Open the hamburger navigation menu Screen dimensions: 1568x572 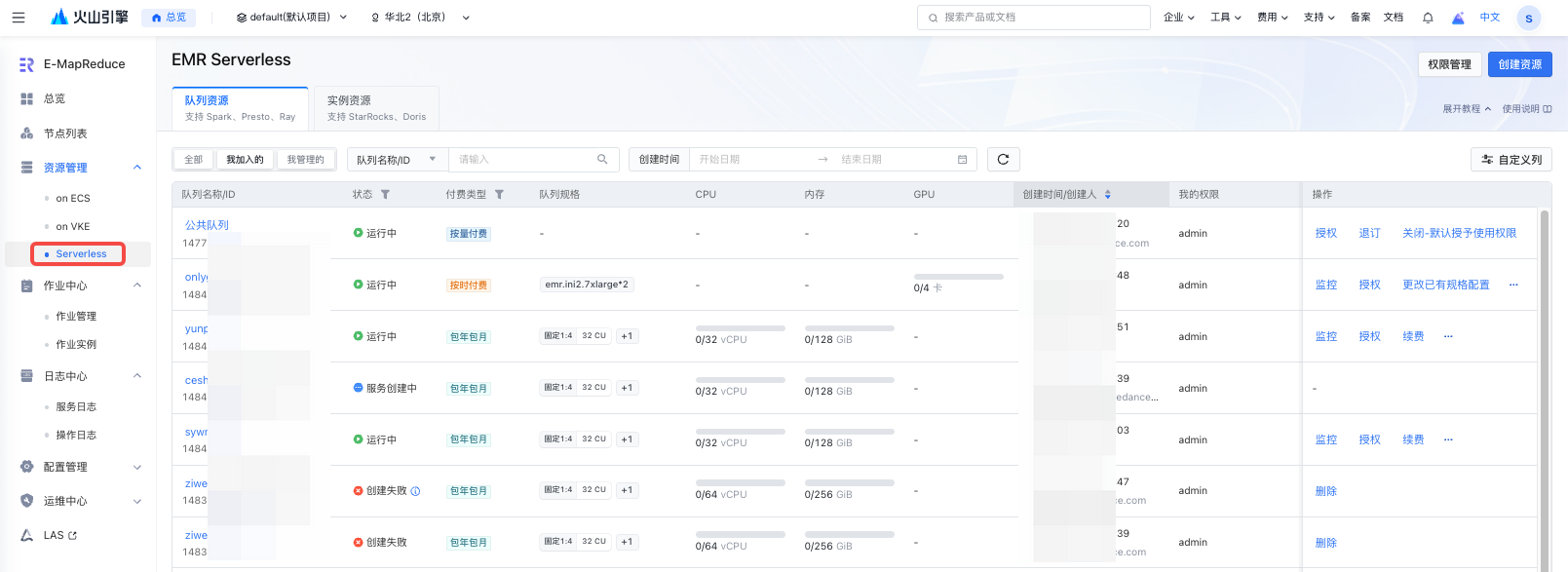[x=19, y=18]
